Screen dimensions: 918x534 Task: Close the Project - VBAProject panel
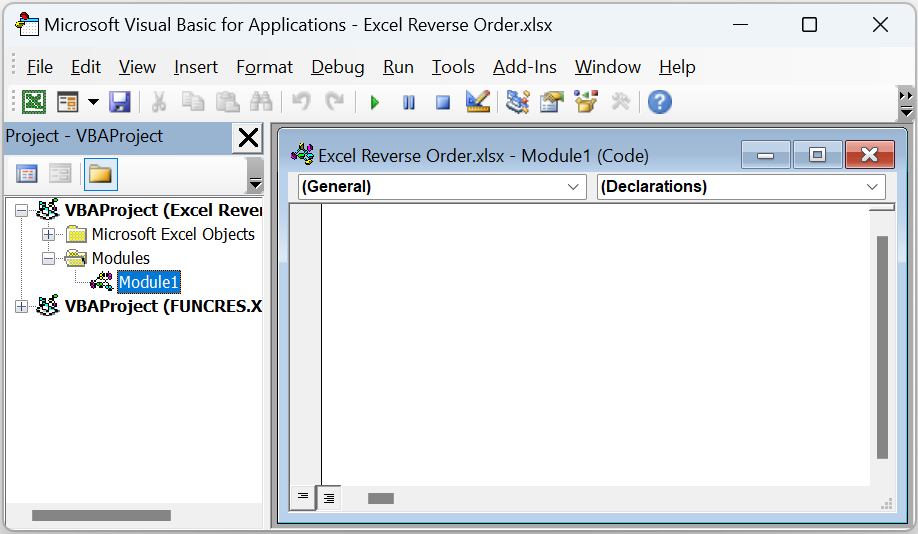pos(248,138)
